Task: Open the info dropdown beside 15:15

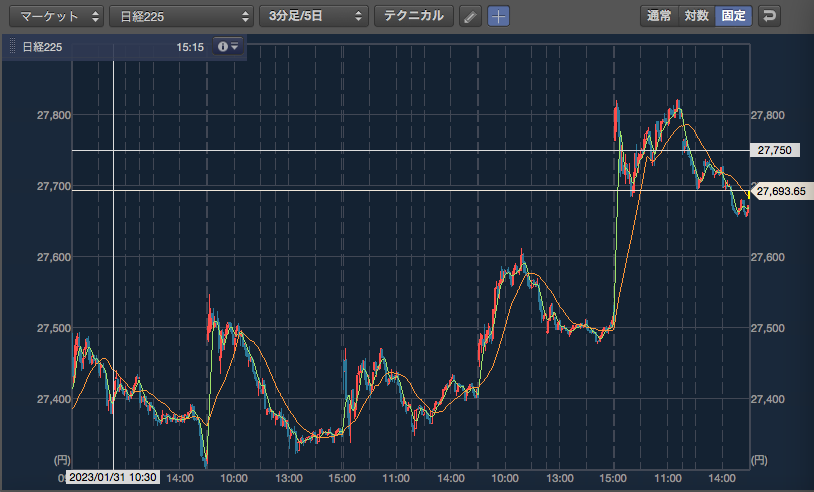Action: (228, 47)
